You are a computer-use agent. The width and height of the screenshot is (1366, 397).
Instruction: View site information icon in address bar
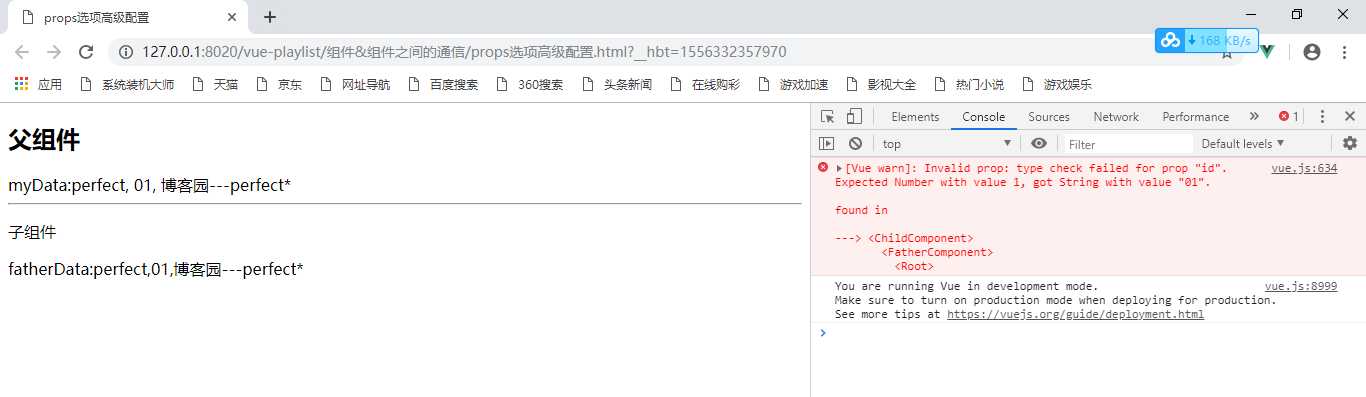[x=126, y=52]
